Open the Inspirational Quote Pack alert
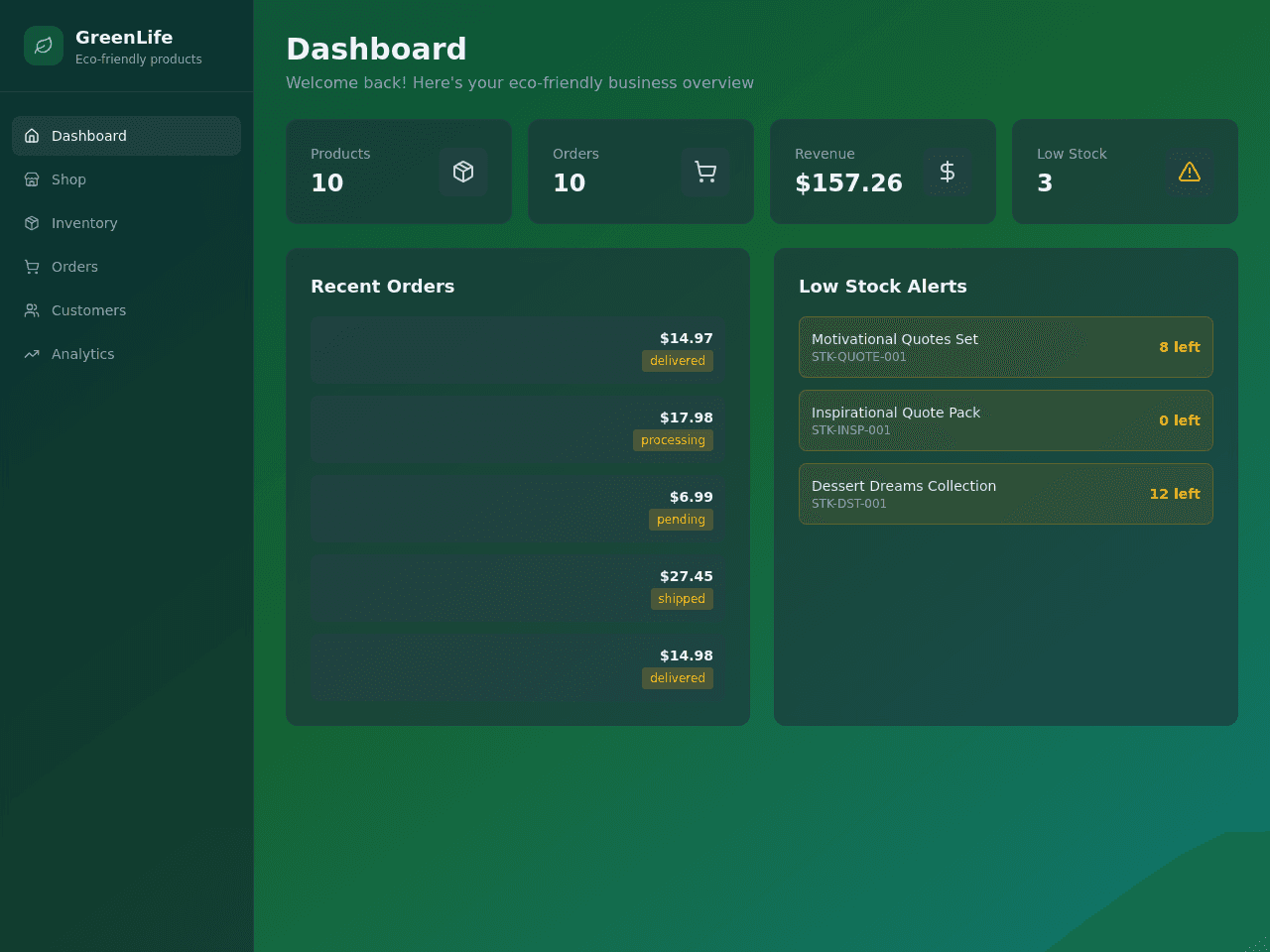Image resolution: width=1270 pixels, height=952 pixels. point(1006,420)
